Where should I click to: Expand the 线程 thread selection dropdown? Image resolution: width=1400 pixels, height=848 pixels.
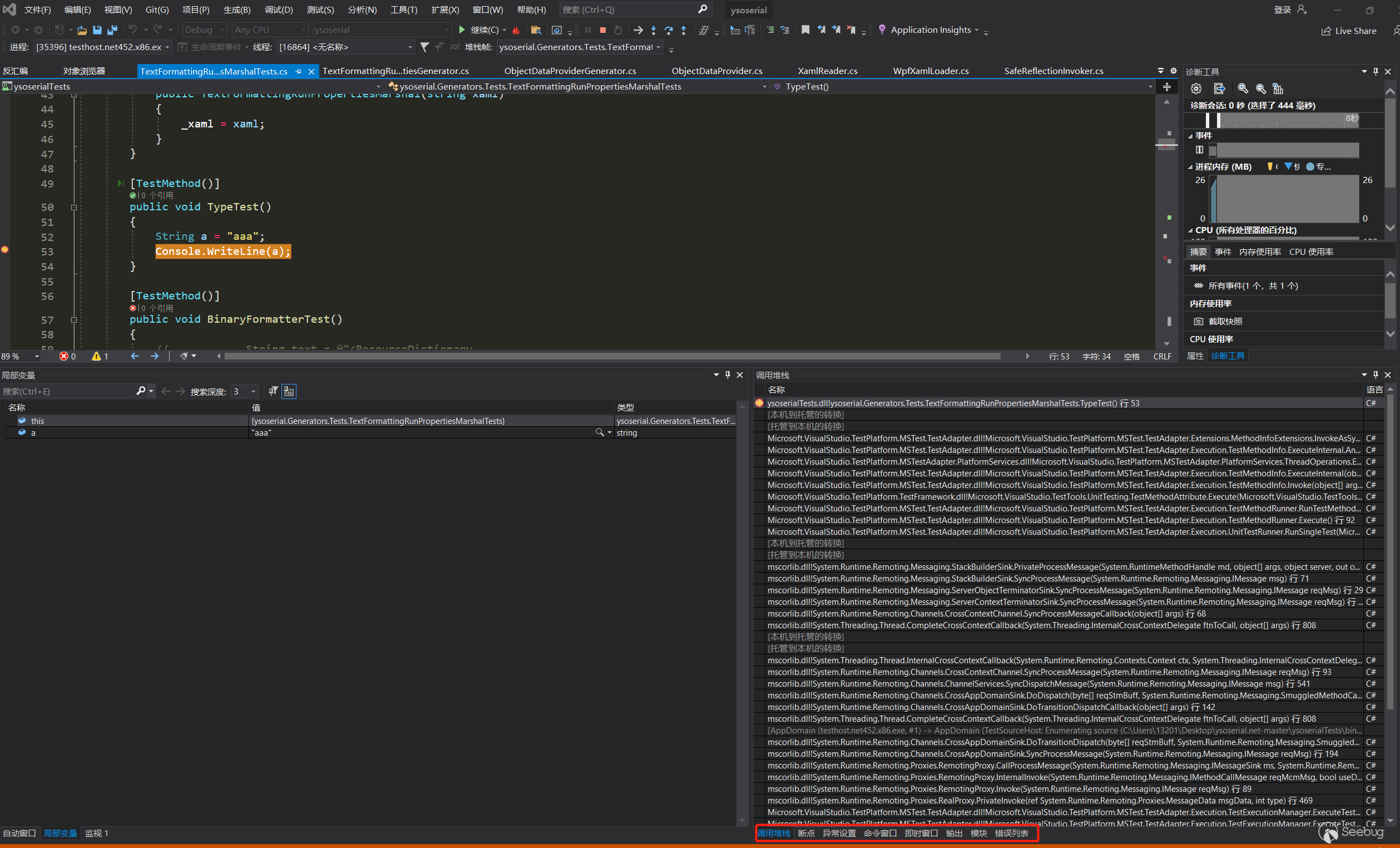point(410,47)
